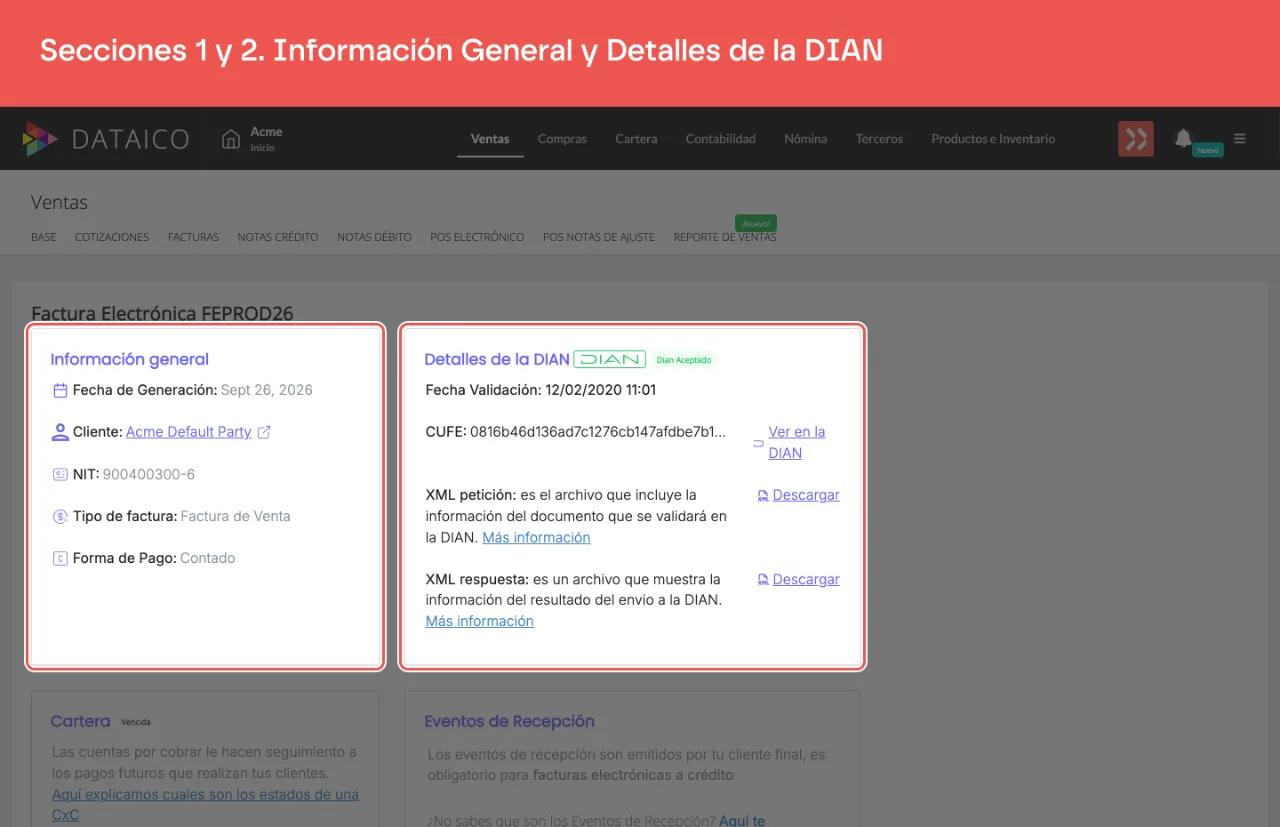Image resolution: width=1280 pixels, height=827 pixels.
Task: Open the COTIZACIONES sub-tab
Action: (x=112, y=237)
